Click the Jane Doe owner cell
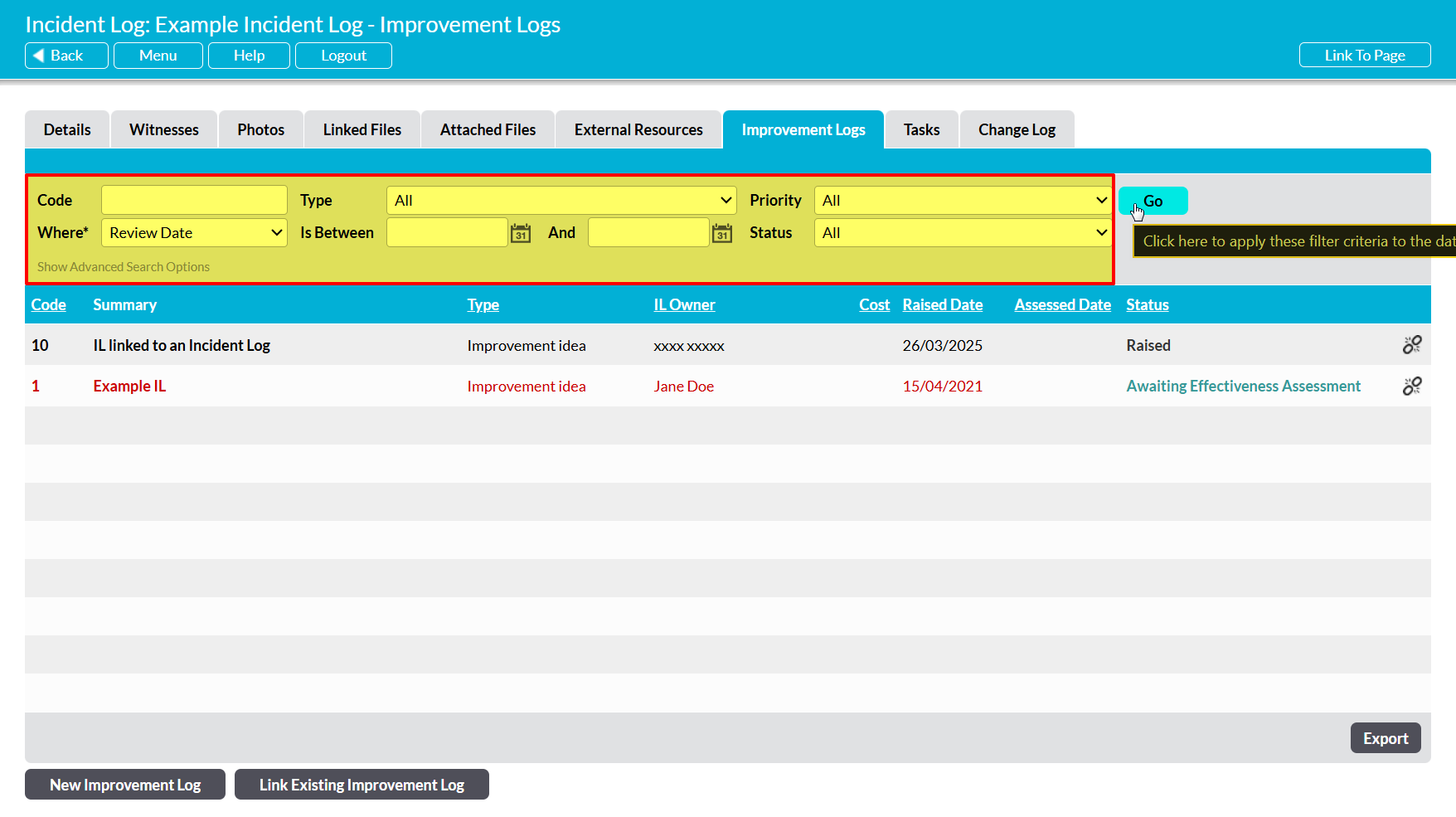The image size is (1456, 817). 684,386
